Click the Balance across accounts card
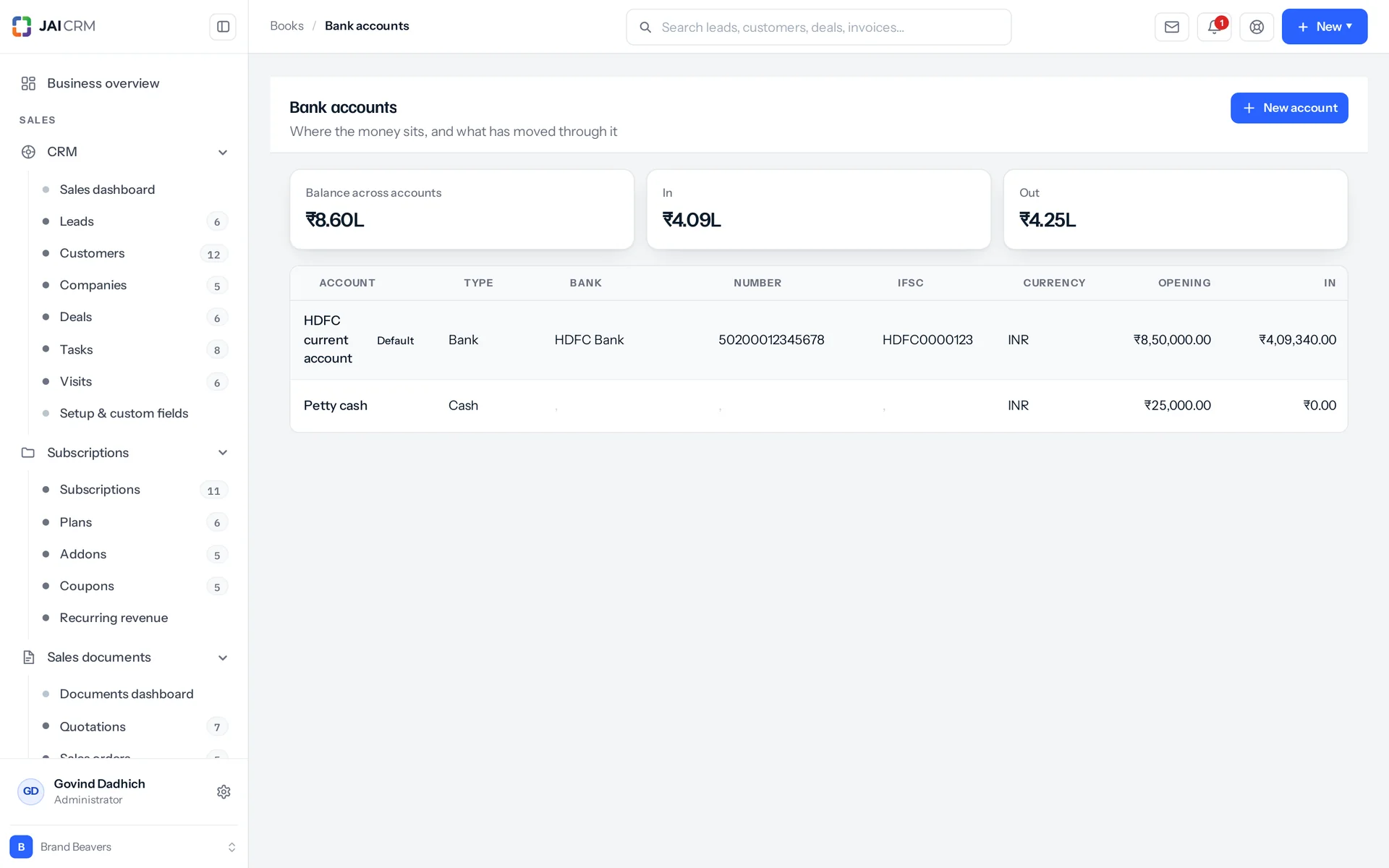 coord(462,209)
